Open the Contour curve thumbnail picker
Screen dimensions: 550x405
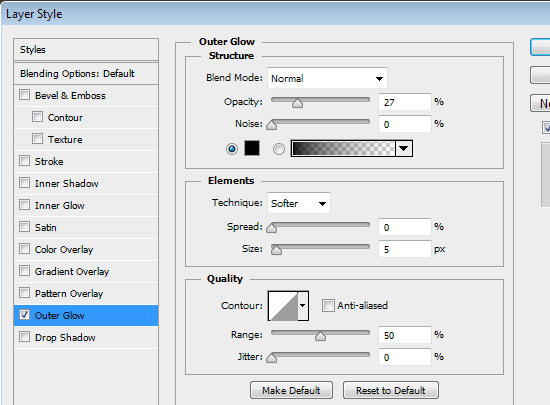pos(283,306)
